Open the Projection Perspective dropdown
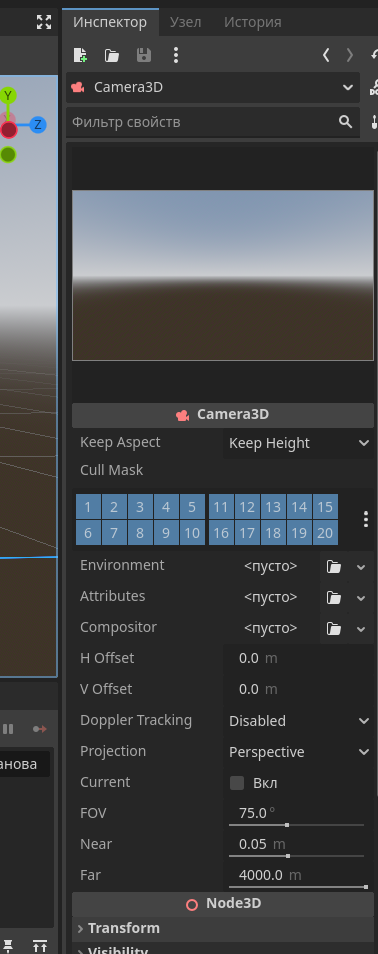Image resolution: width=378 pixels, height=954 pixels. (x=298, y=751)
